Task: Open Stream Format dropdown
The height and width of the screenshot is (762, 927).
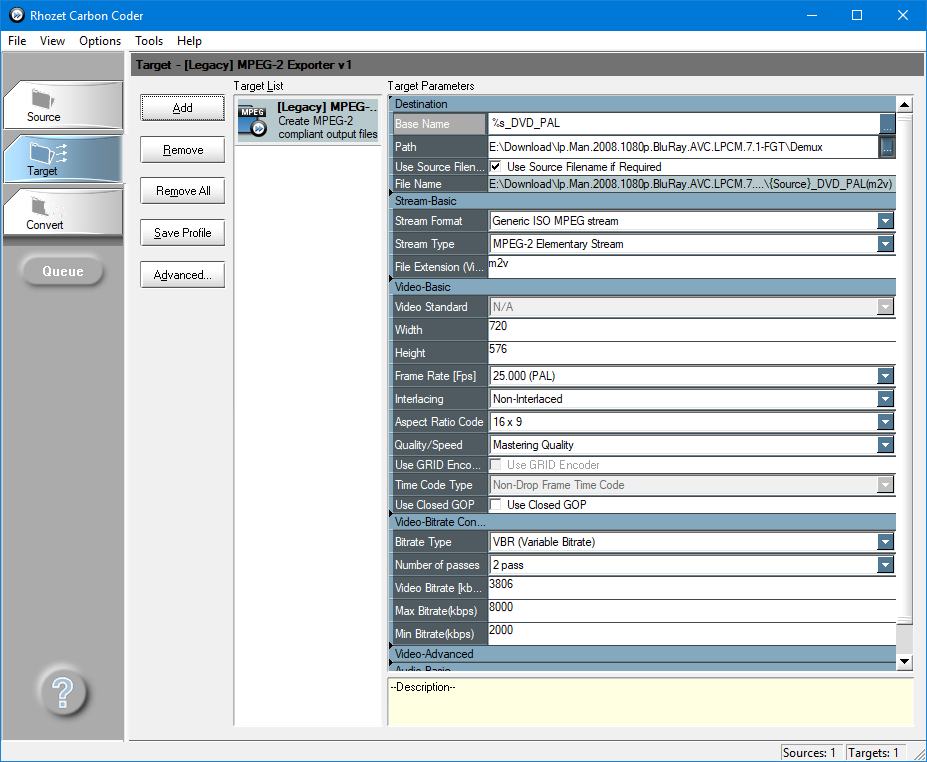Action: click(885, 221)
